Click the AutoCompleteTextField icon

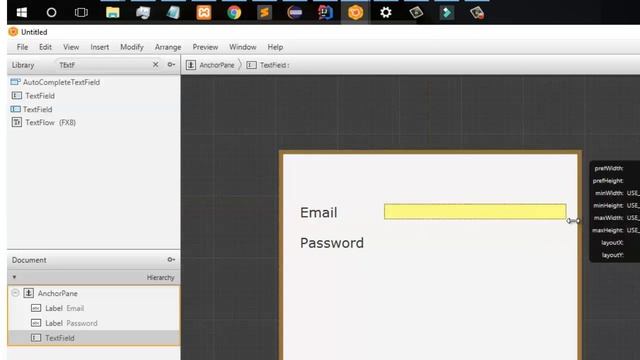point(15,82)
